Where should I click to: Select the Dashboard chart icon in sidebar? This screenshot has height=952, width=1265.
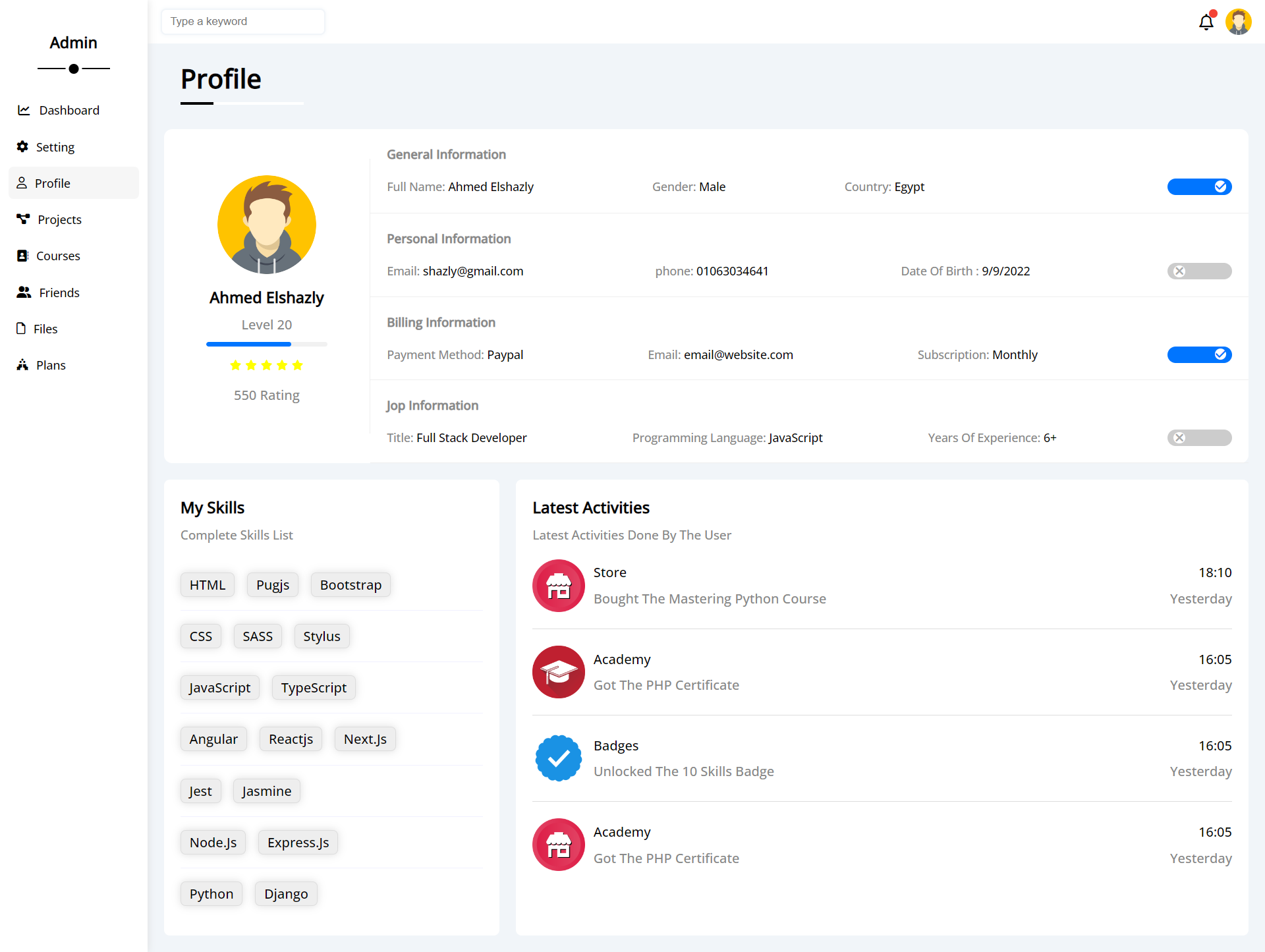pyautogui.click(x=24, y=110)
